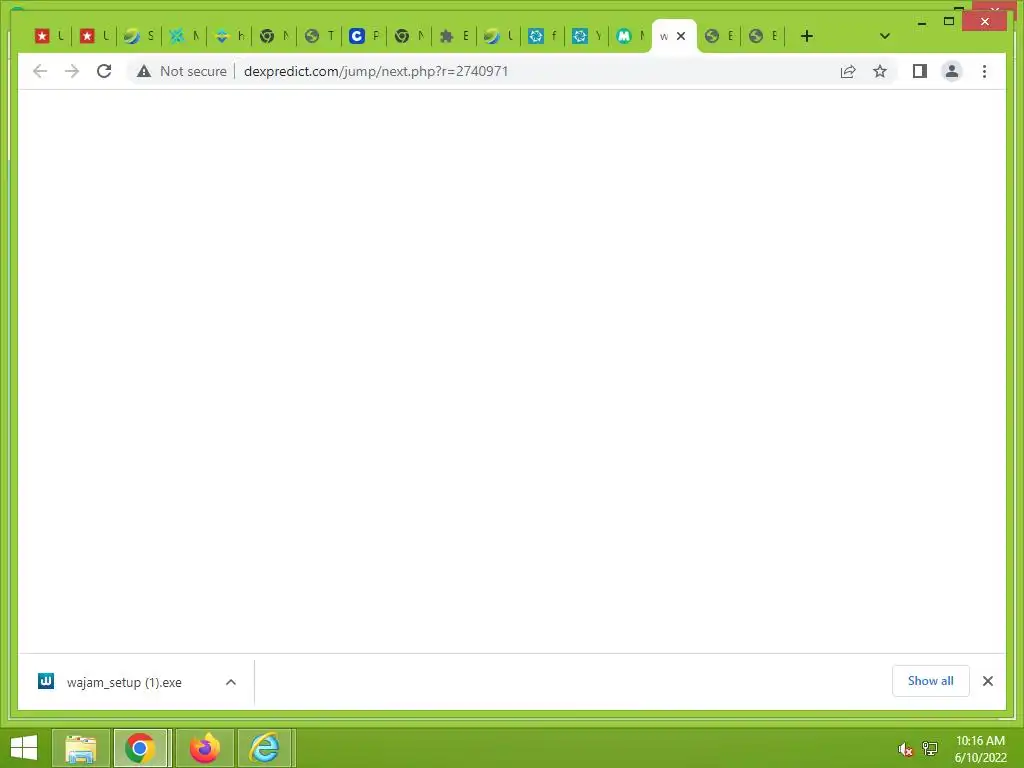
Task: Reload the current page
Action: click(x=104, y=71)
